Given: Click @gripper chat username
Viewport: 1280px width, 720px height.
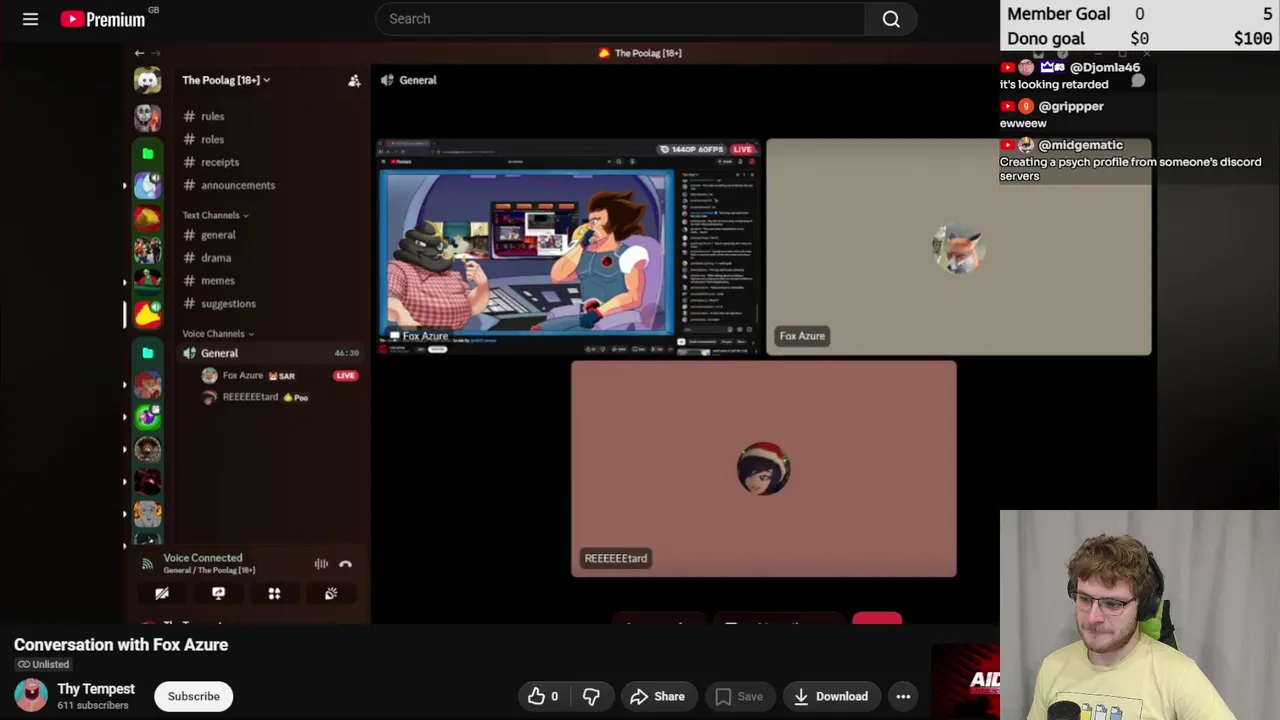Looking at the screenshot, I should [x=1071, y=106].
